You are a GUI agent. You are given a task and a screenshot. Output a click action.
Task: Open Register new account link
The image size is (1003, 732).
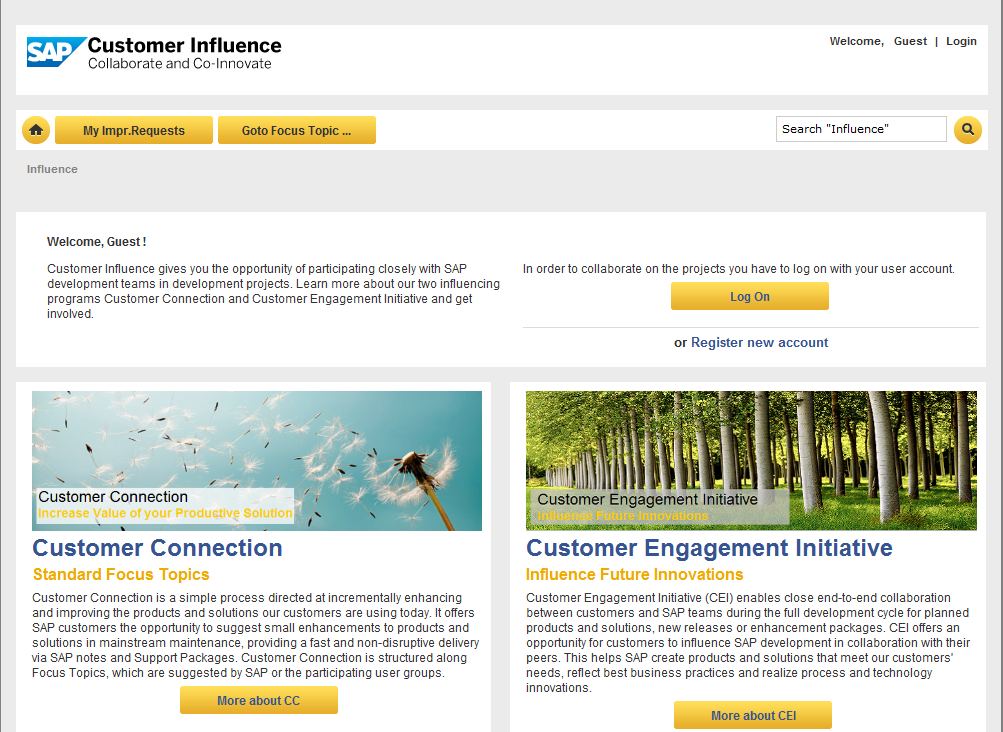(759, 343)
